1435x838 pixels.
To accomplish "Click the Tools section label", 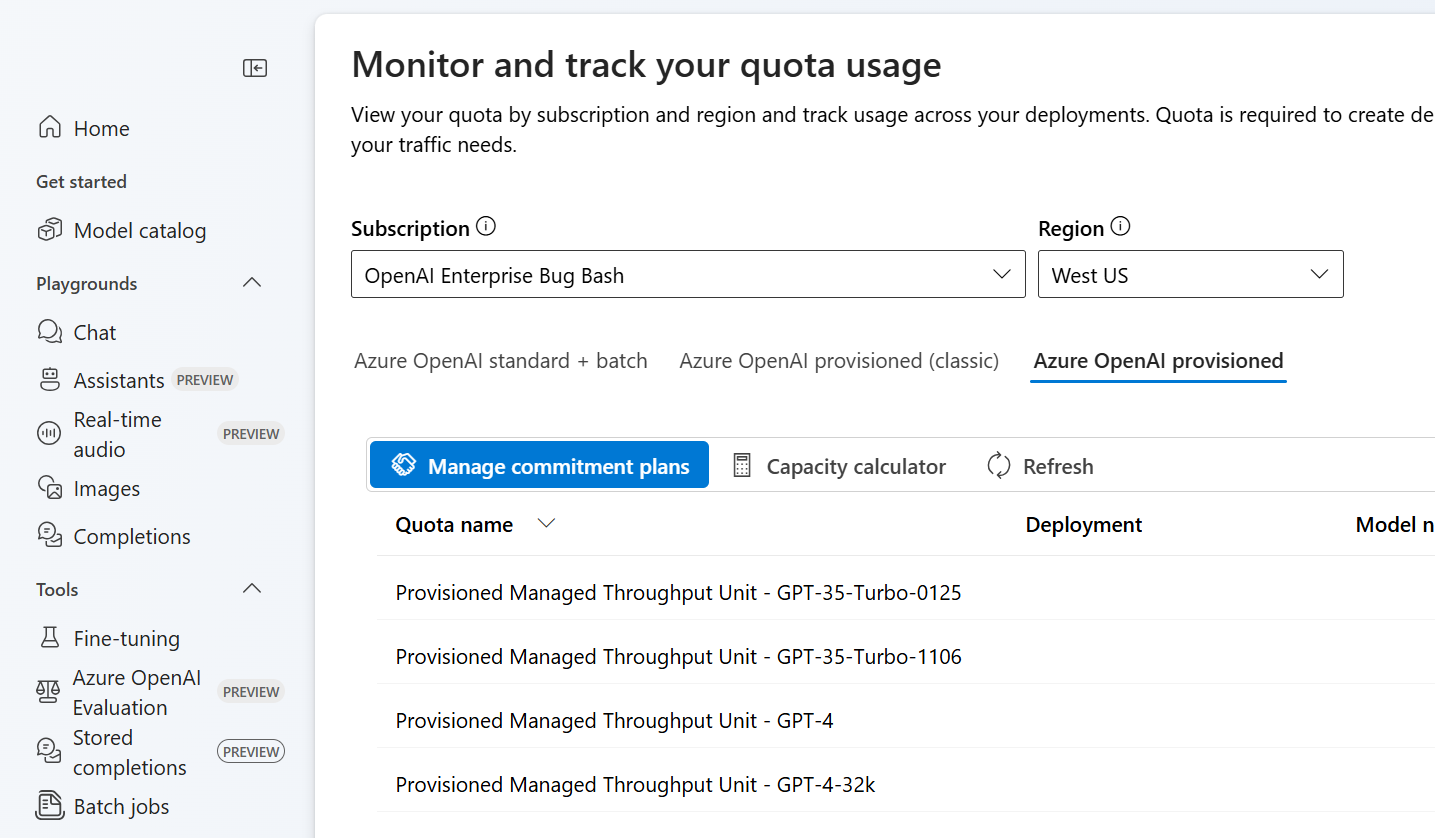I will [57, 590].
